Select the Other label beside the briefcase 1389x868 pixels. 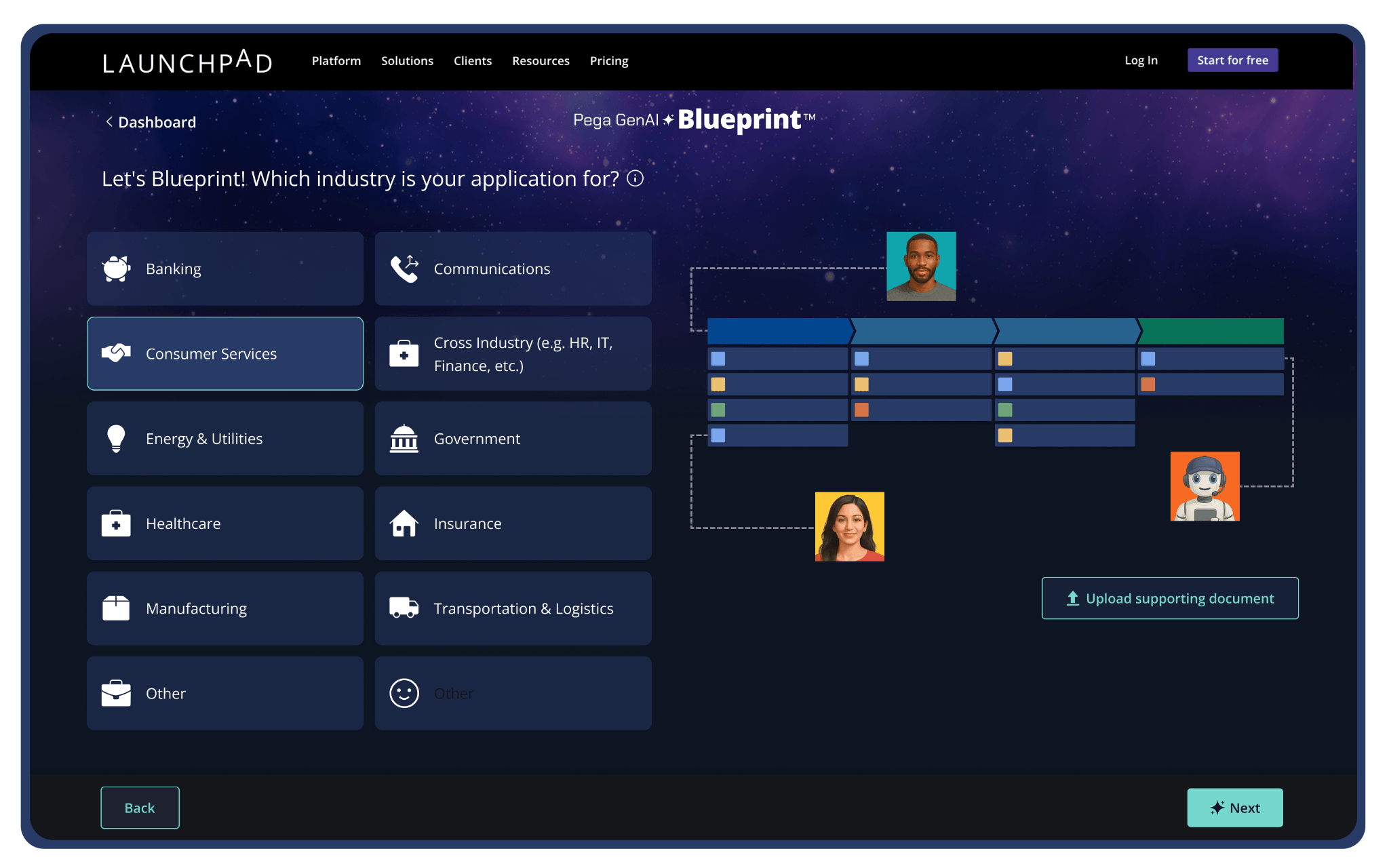(x=166, y=693)
